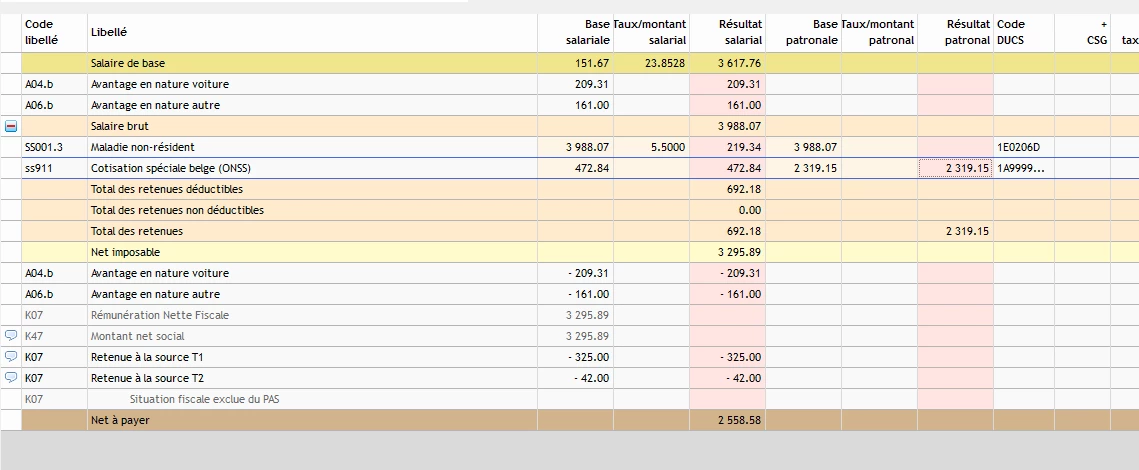Select Net à payer amount 2 558.58
Image resolution: width=1139 pixels, height=470 pixels.
coord(739,420)
